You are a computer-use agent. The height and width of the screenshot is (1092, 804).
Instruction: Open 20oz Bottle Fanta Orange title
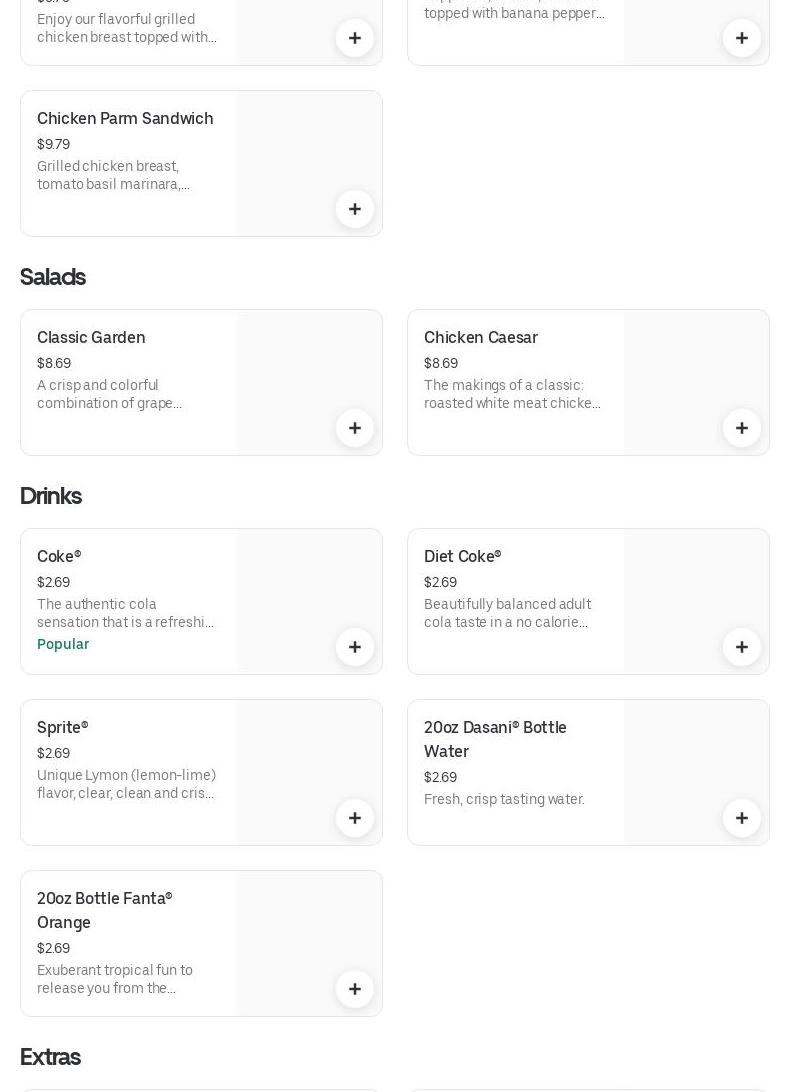pyautogui.click(x=105, y=910)
